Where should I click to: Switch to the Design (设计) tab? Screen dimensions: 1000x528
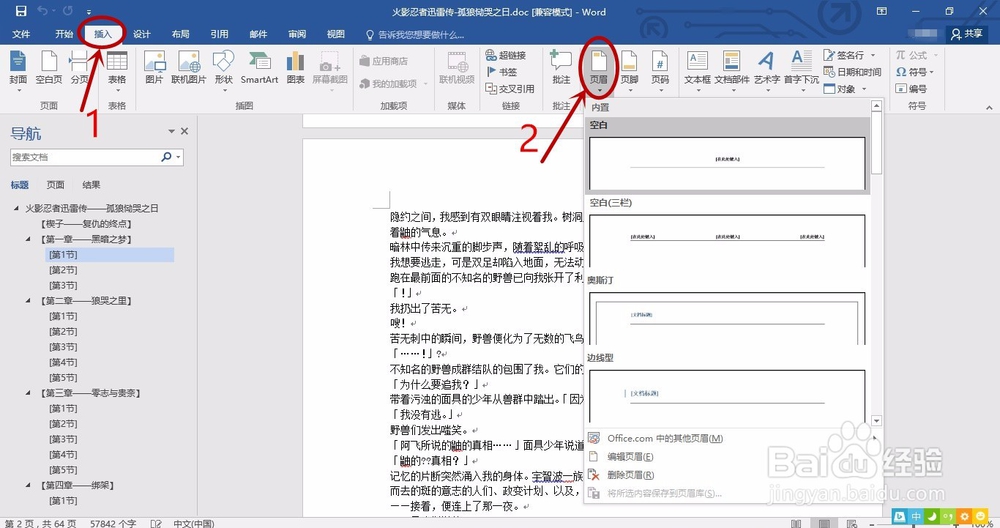point(142,34)
